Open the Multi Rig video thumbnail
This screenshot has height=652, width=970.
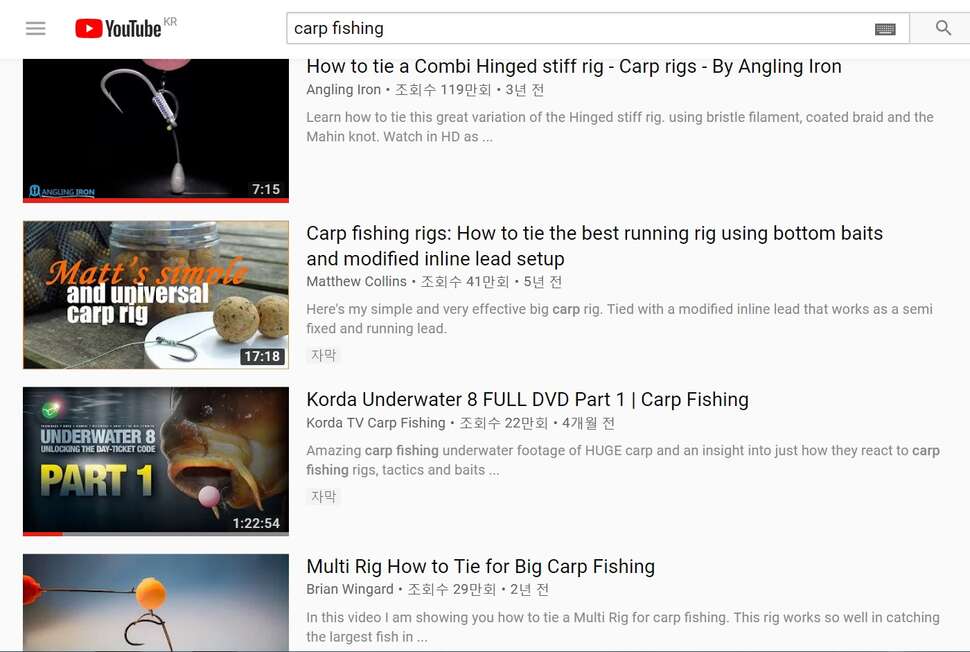[x=156, y=603]
